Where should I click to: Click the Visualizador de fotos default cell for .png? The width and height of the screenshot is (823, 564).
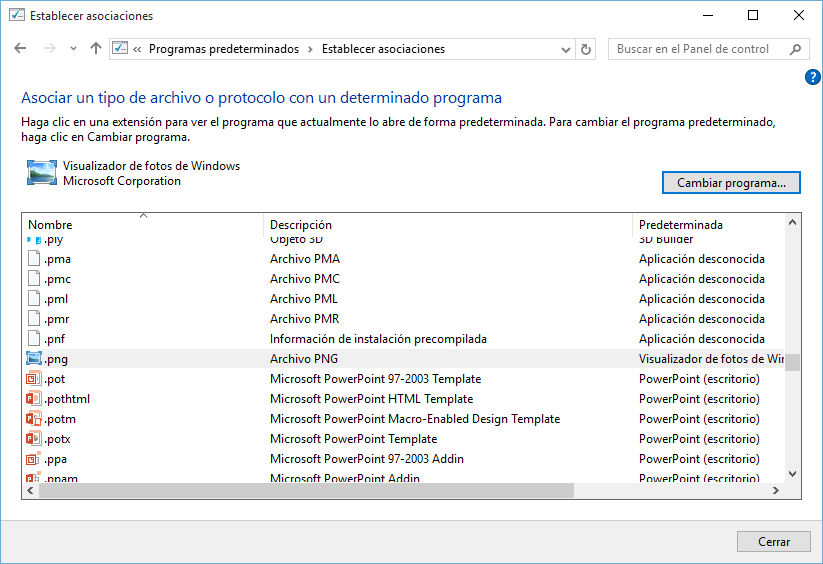(x=711, y=359)
